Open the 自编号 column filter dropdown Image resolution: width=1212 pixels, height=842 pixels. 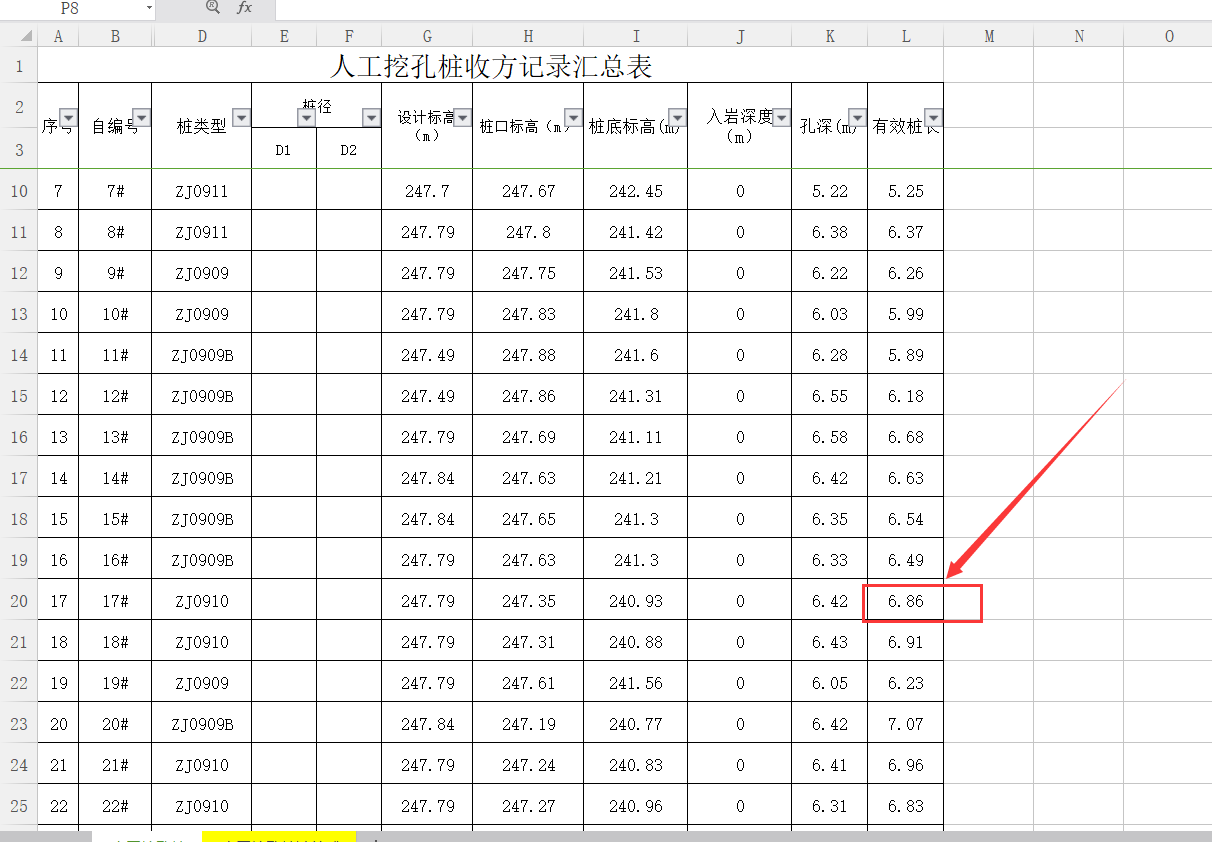(141, 118)
